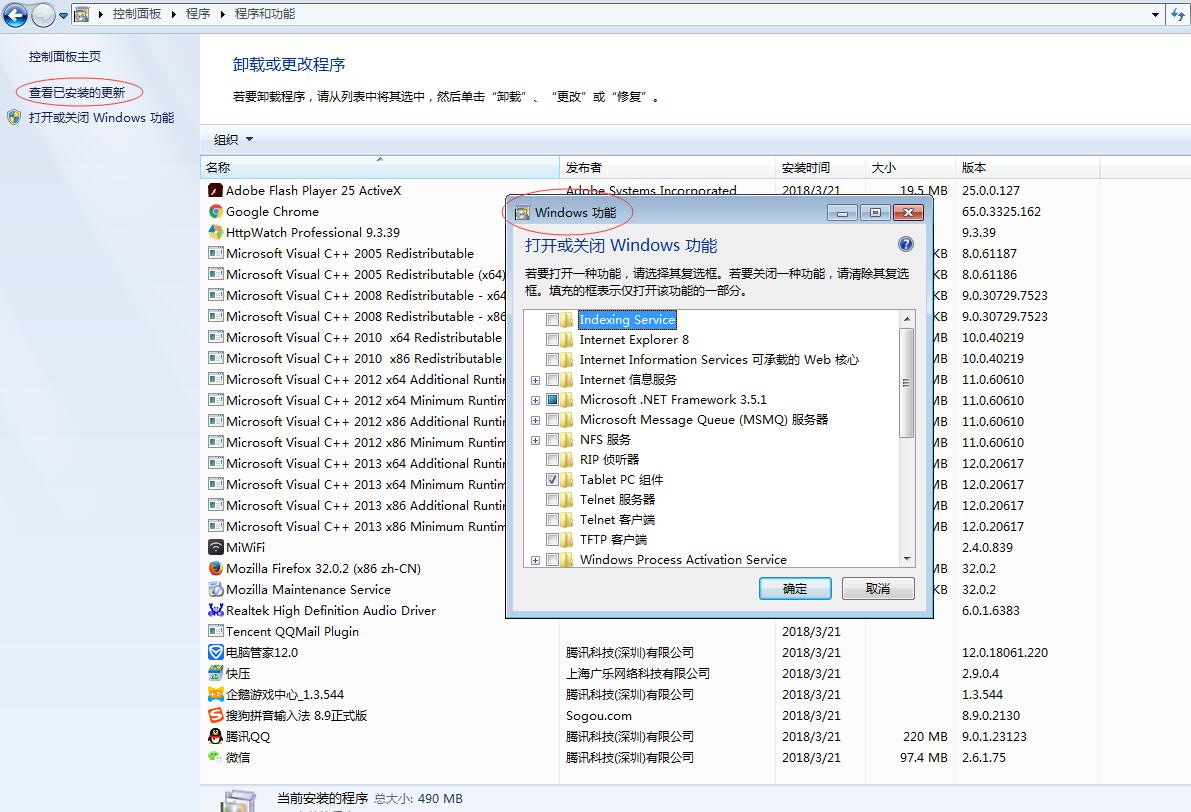Open help via blue question mark icon
The width and height of the screenshot is (1191, 812).
click(x=906, y=244)
